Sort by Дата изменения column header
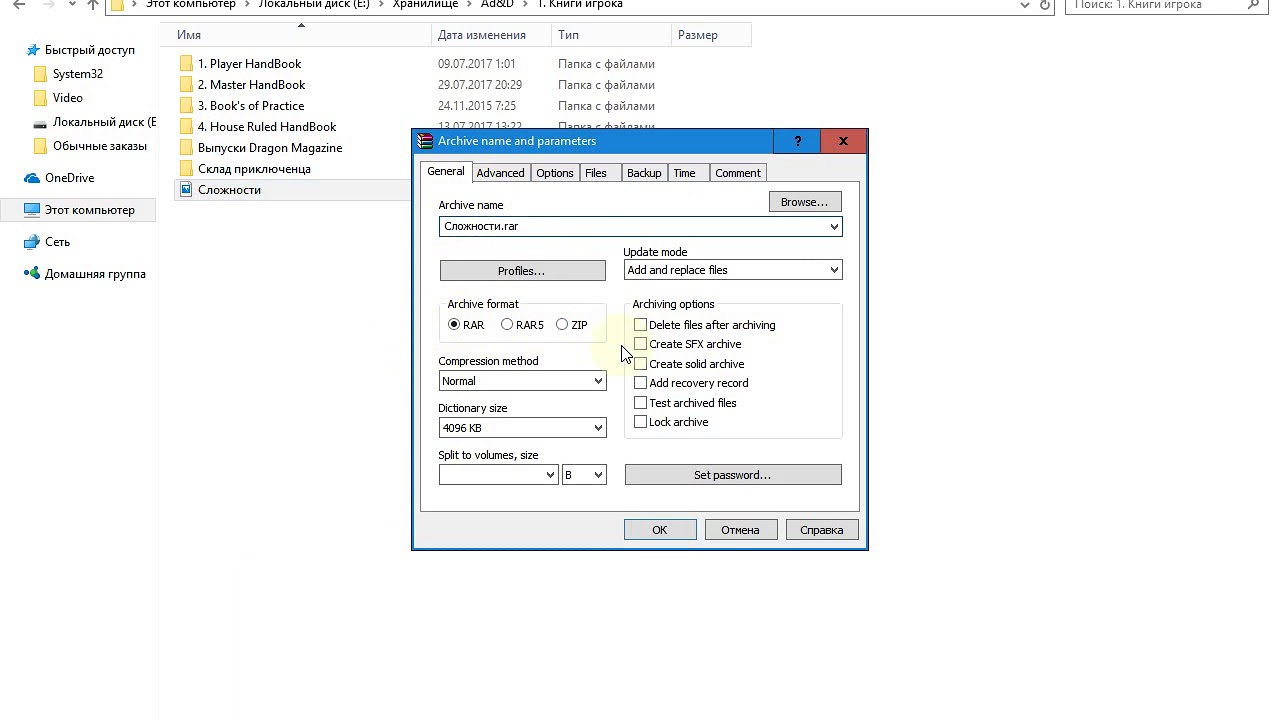 (491, 35)
